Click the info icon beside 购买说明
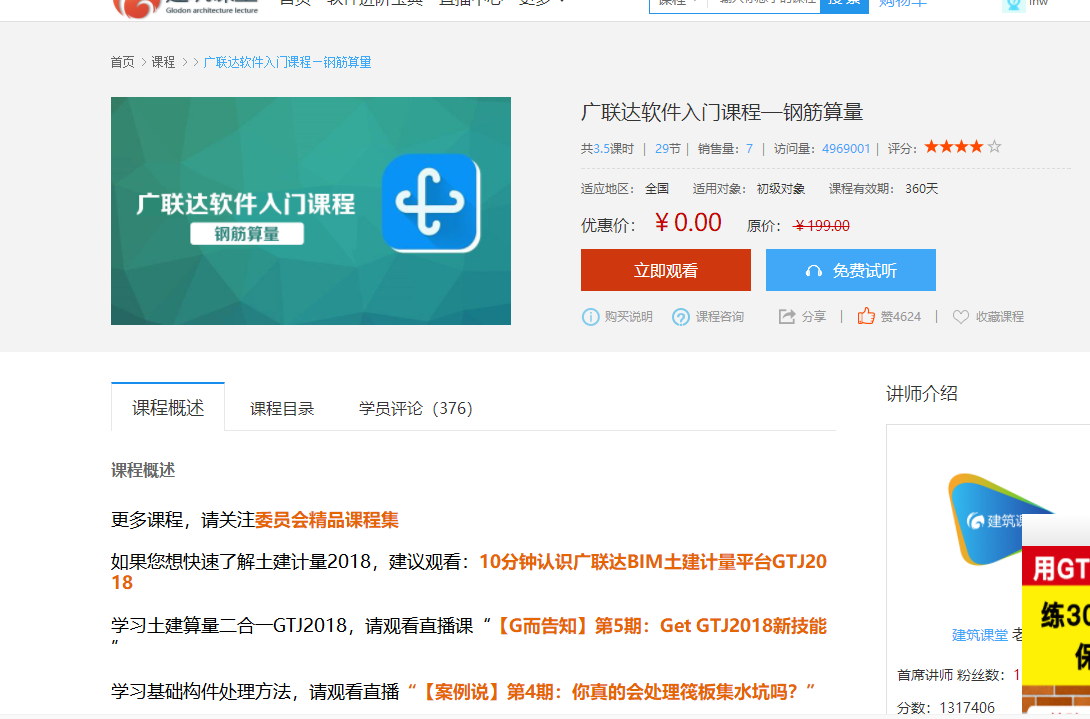 (x=590, y=317)
